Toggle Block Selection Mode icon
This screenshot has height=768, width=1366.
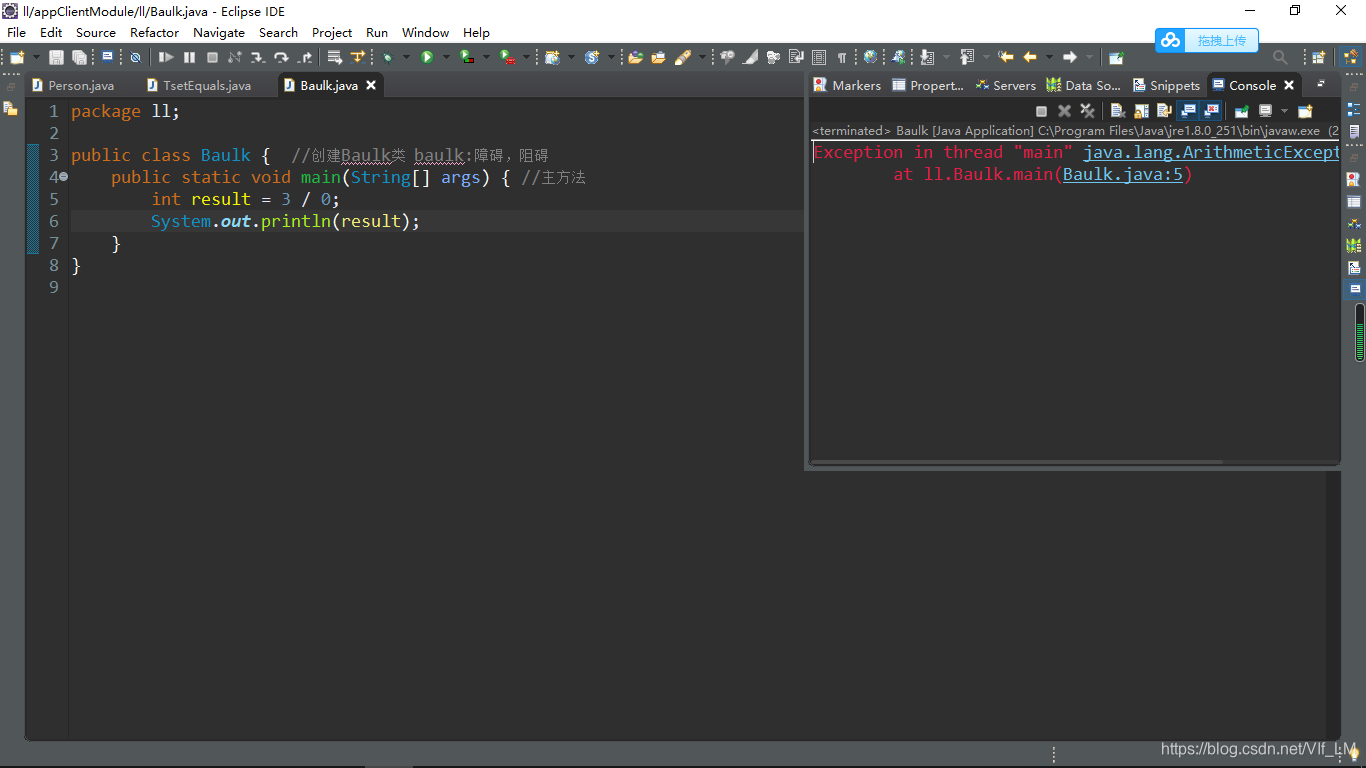tap(819, 57)
